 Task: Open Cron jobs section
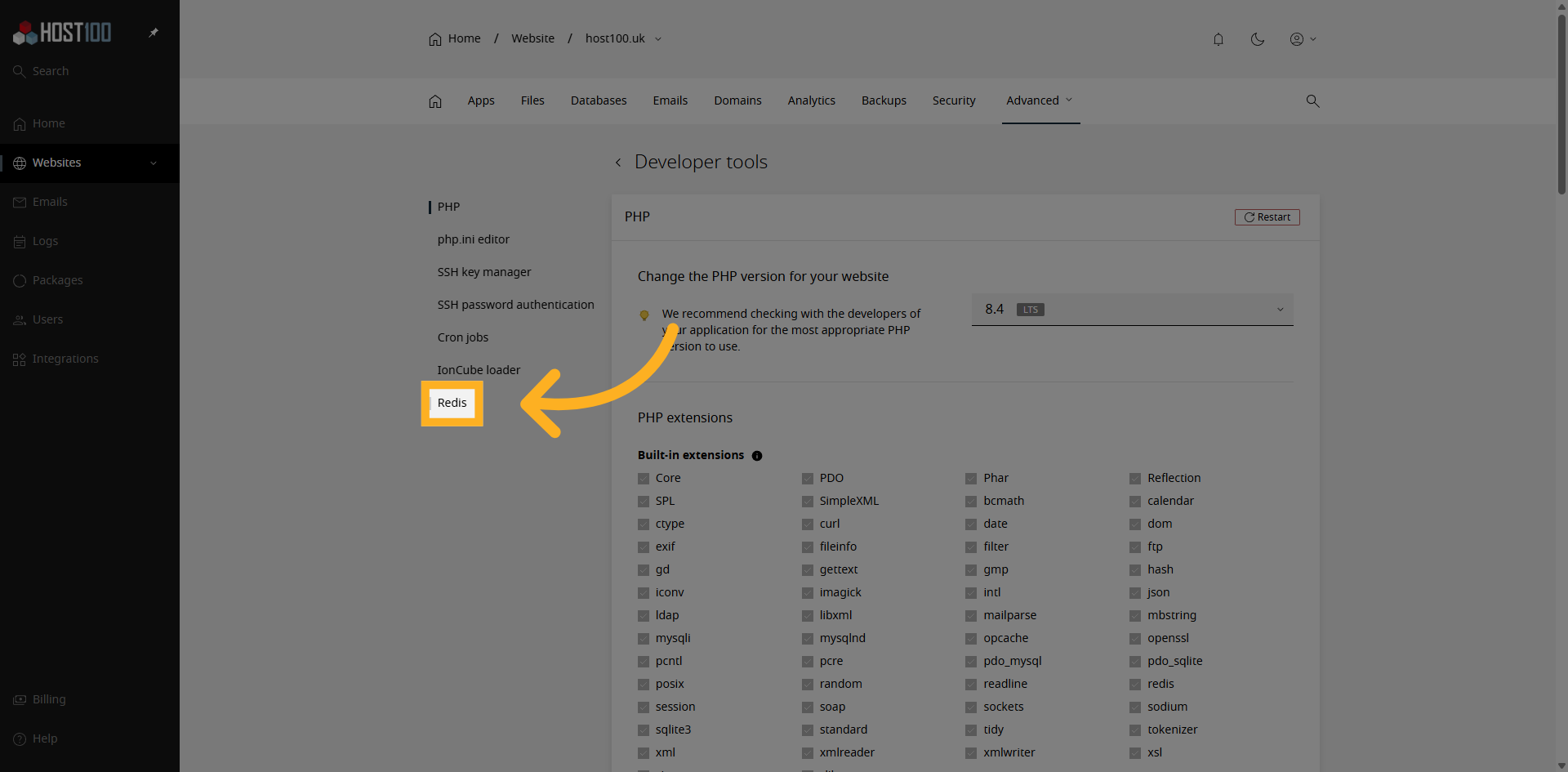pyautogui.click(x=463, y=337)
